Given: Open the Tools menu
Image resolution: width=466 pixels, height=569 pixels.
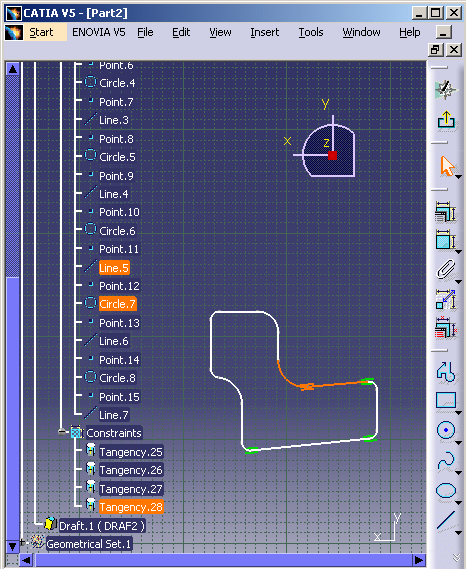Looking at the screenshot, I should [x=311, y=32].
